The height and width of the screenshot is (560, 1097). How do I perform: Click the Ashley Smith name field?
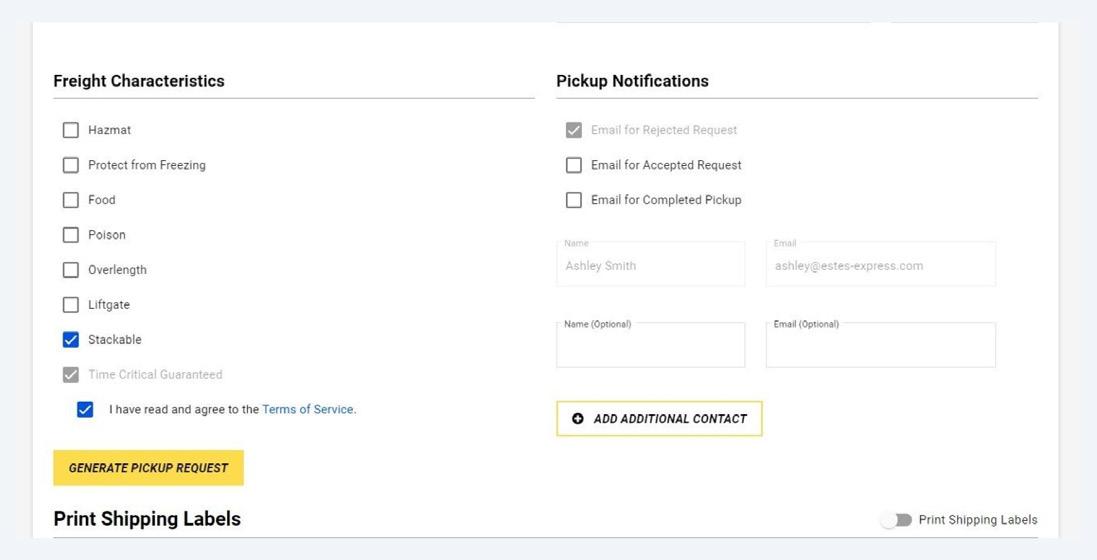650,266
